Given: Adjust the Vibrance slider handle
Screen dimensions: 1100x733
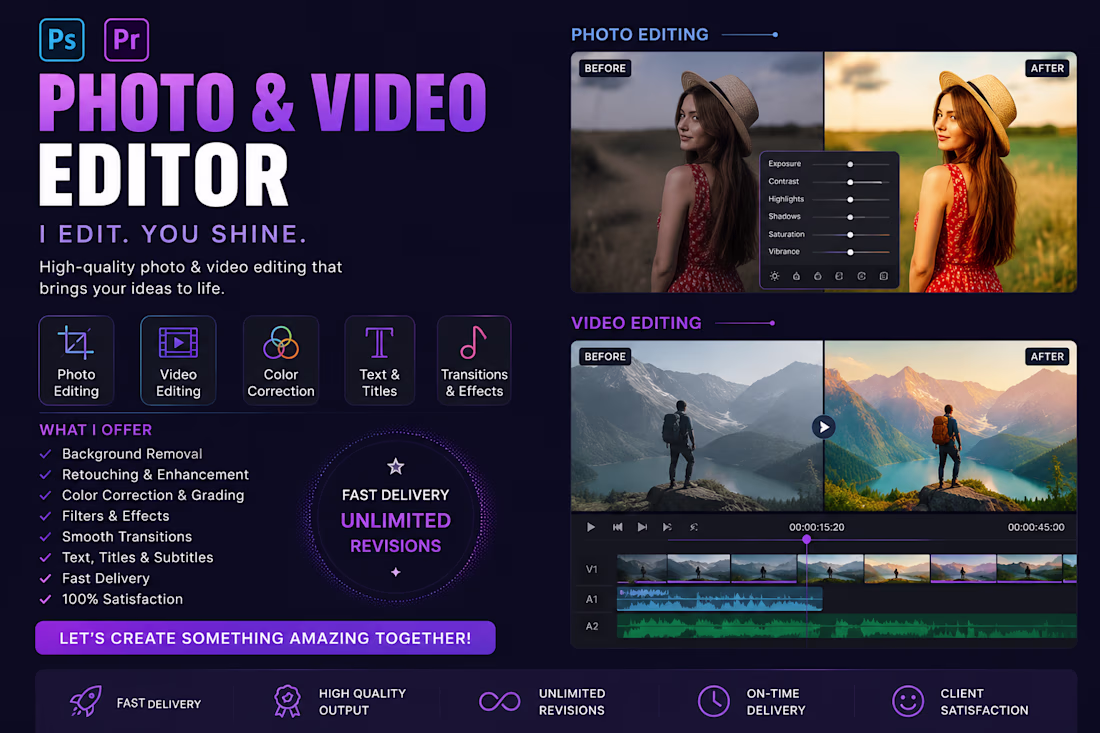Looking at the screenshot, I should 850,252.
